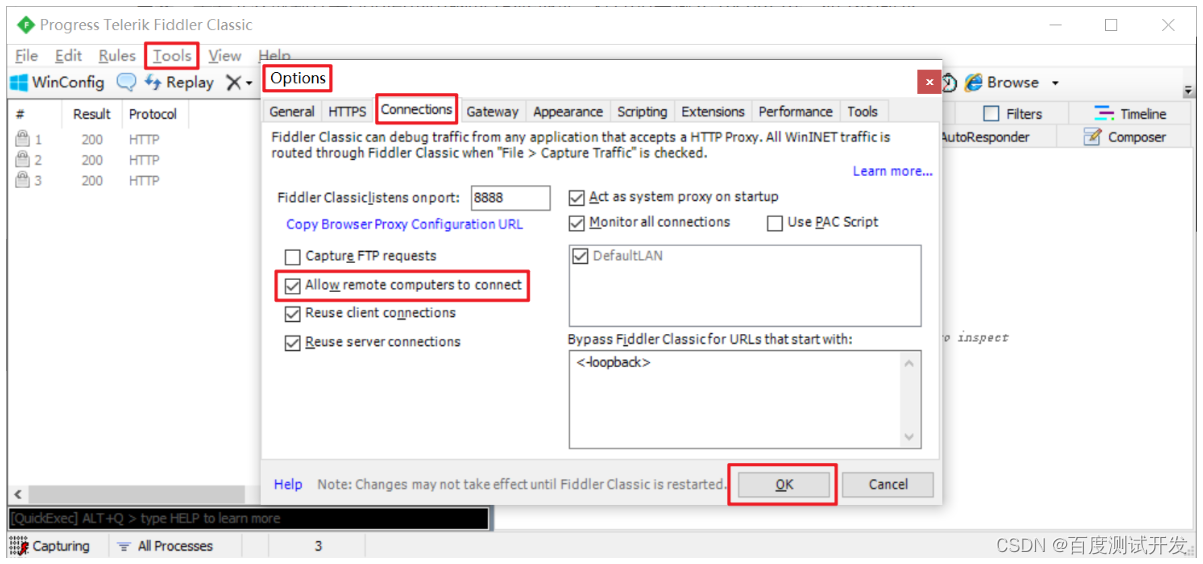The image size is (1203, 564).
Task: Click the Browse Internet Explorer icon
Action: tap(973, 83)
